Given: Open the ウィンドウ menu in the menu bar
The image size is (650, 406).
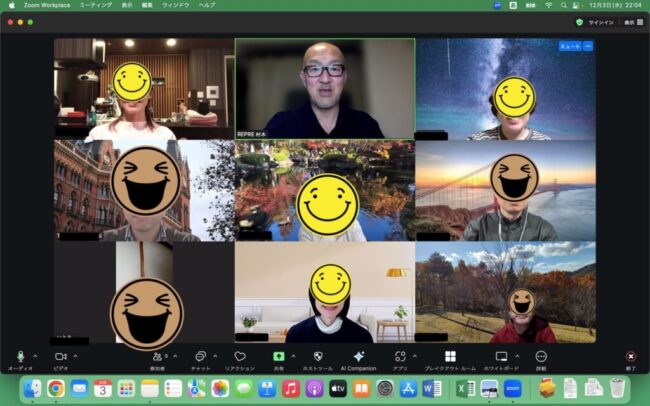Looking at the screenshot, I should tap(178, 5).
